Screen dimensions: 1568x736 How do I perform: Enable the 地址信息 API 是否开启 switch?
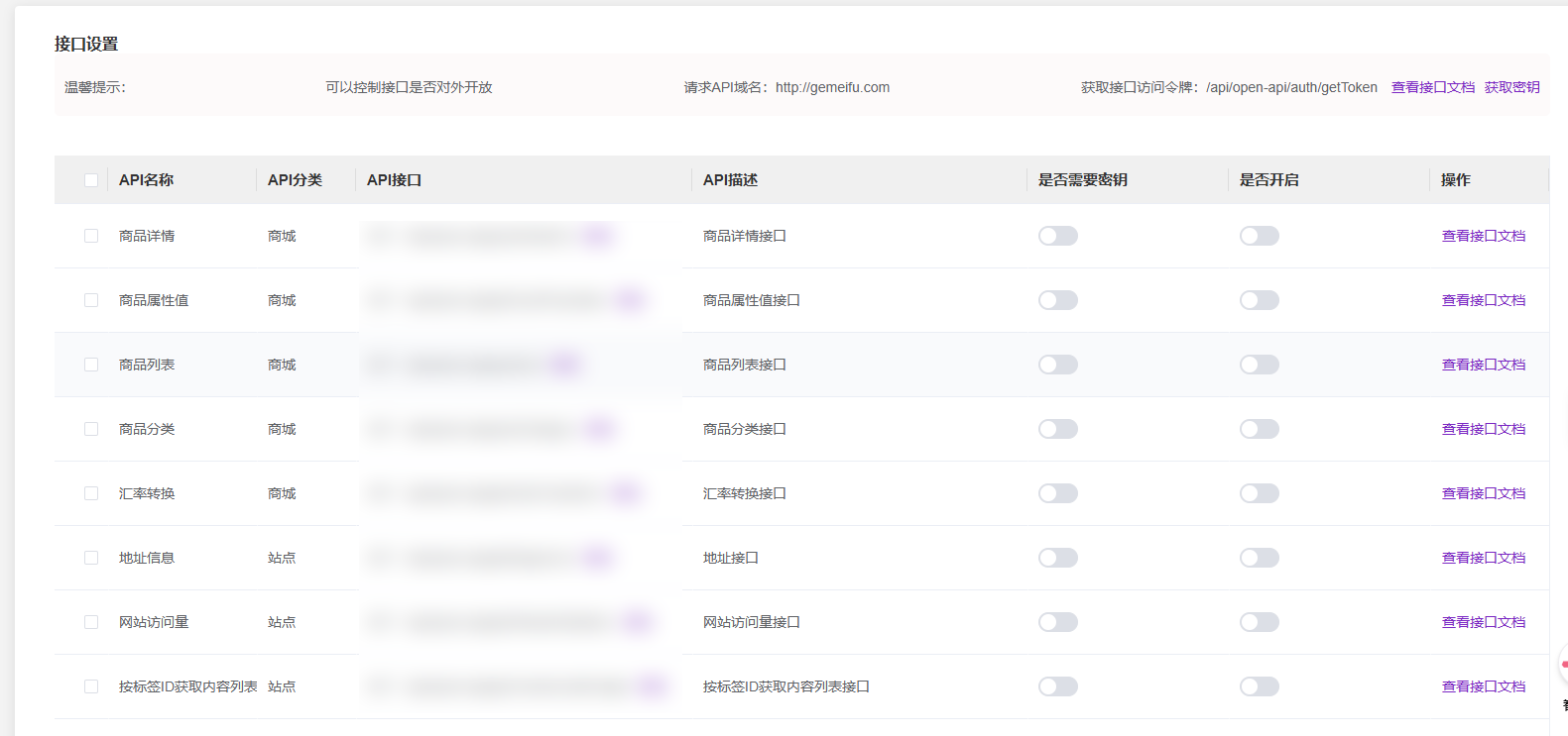tap(1259, 557)
